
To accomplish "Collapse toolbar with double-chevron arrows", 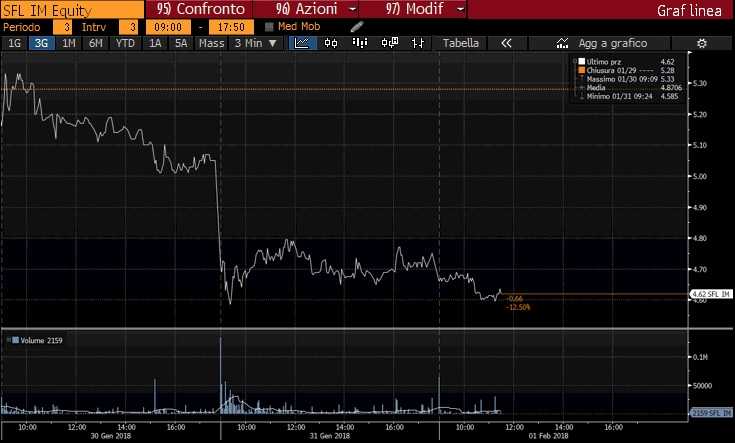I will pos(506,43).
